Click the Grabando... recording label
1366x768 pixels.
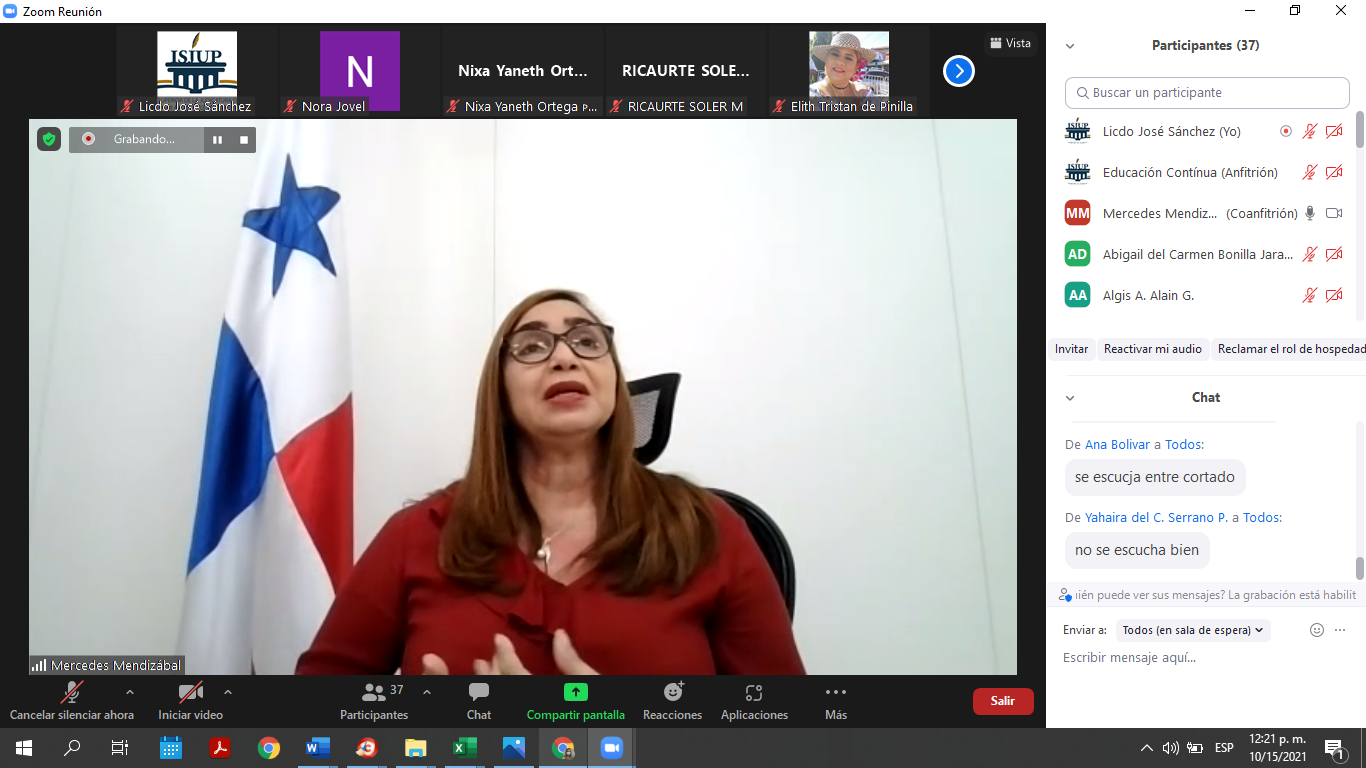(x=144, y=140)
